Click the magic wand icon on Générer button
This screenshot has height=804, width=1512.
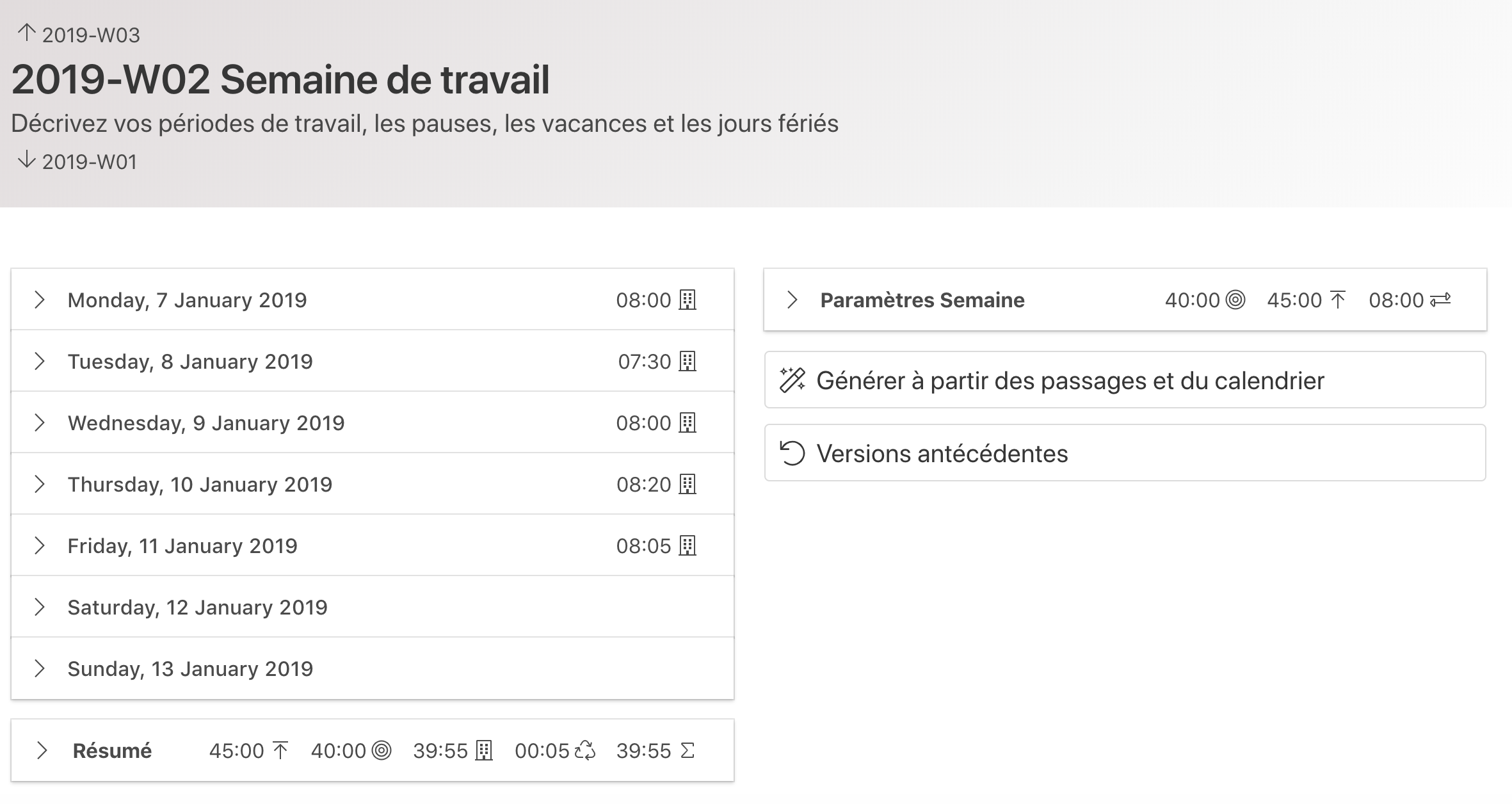coord(792,380)
